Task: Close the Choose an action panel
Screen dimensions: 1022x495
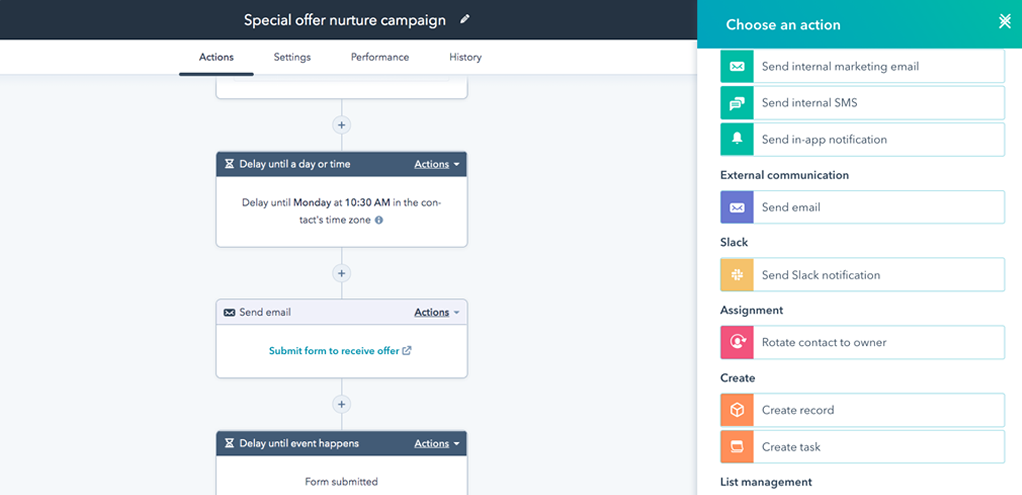Action: tap(1005, 22)
